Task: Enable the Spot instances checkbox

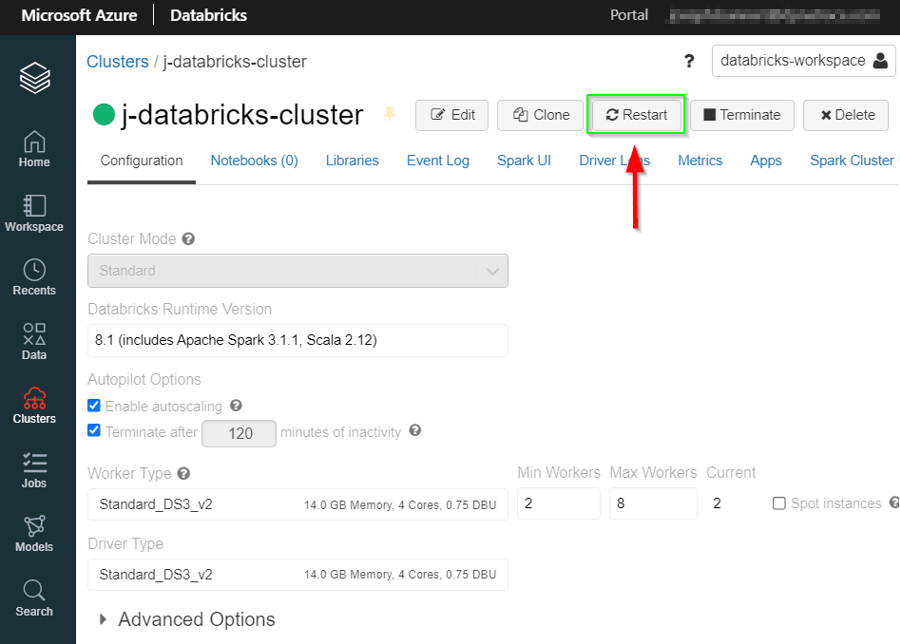Action: tap(779, 504)
